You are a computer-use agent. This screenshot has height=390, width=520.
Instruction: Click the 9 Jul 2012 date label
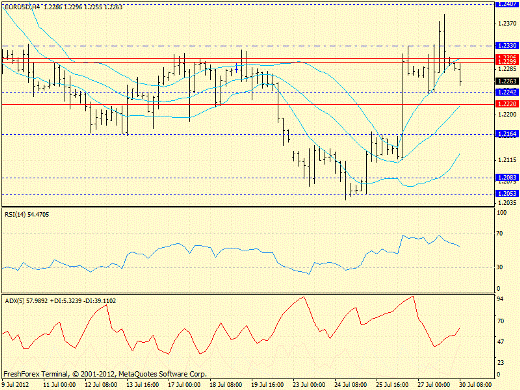[x=16, y=385]
